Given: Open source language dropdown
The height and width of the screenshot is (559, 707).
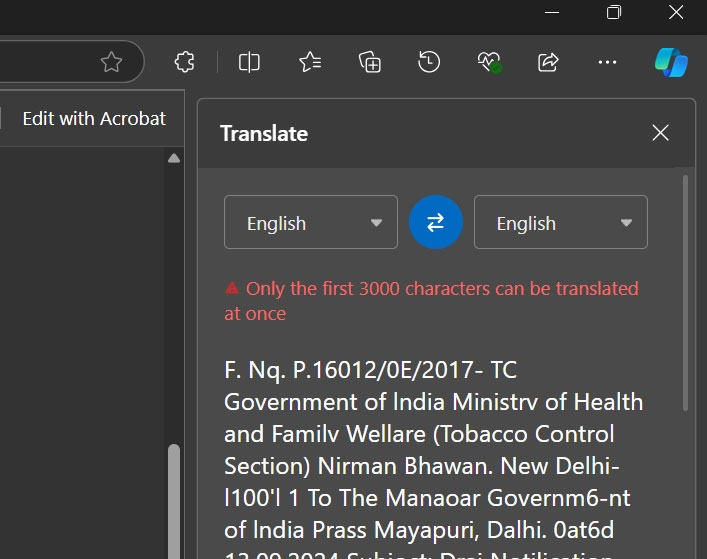Looking at the screenshot, I should coord(311,222).
